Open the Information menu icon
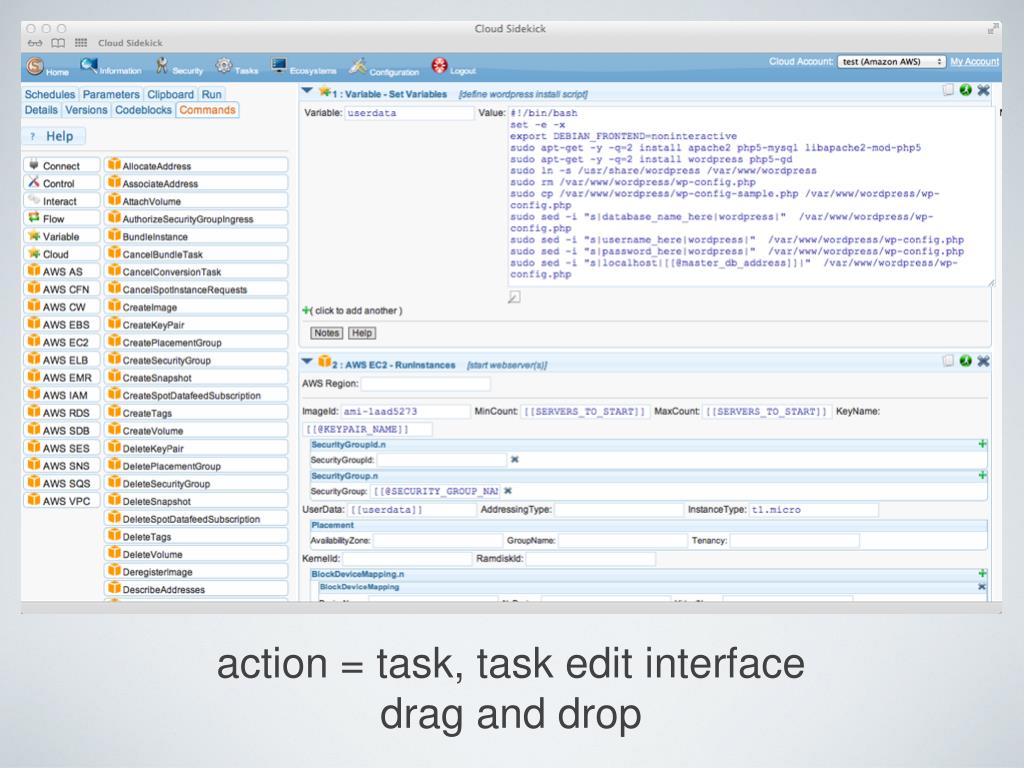1024x768 pixels. tap(88, 65)
